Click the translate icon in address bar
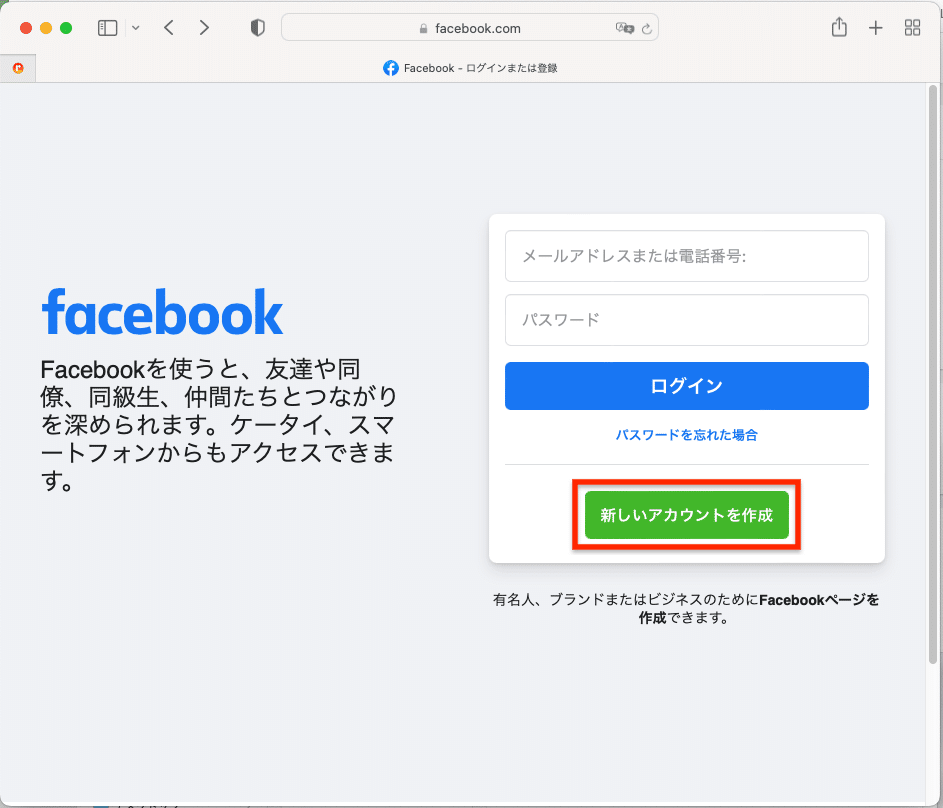The width and height of the screenshot is (943, 808). 625,28
